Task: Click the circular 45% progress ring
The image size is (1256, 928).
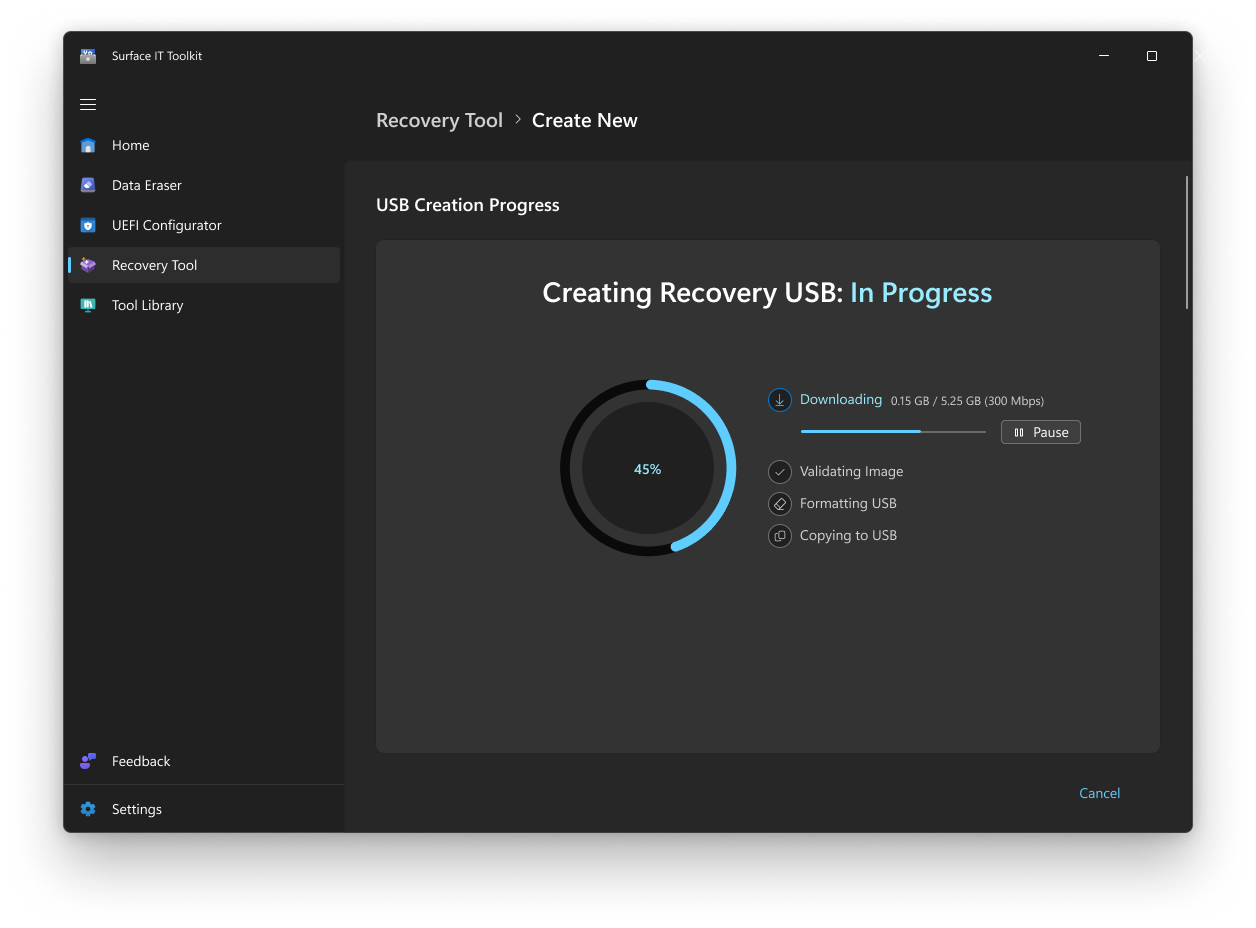Action: pos(648,468)
